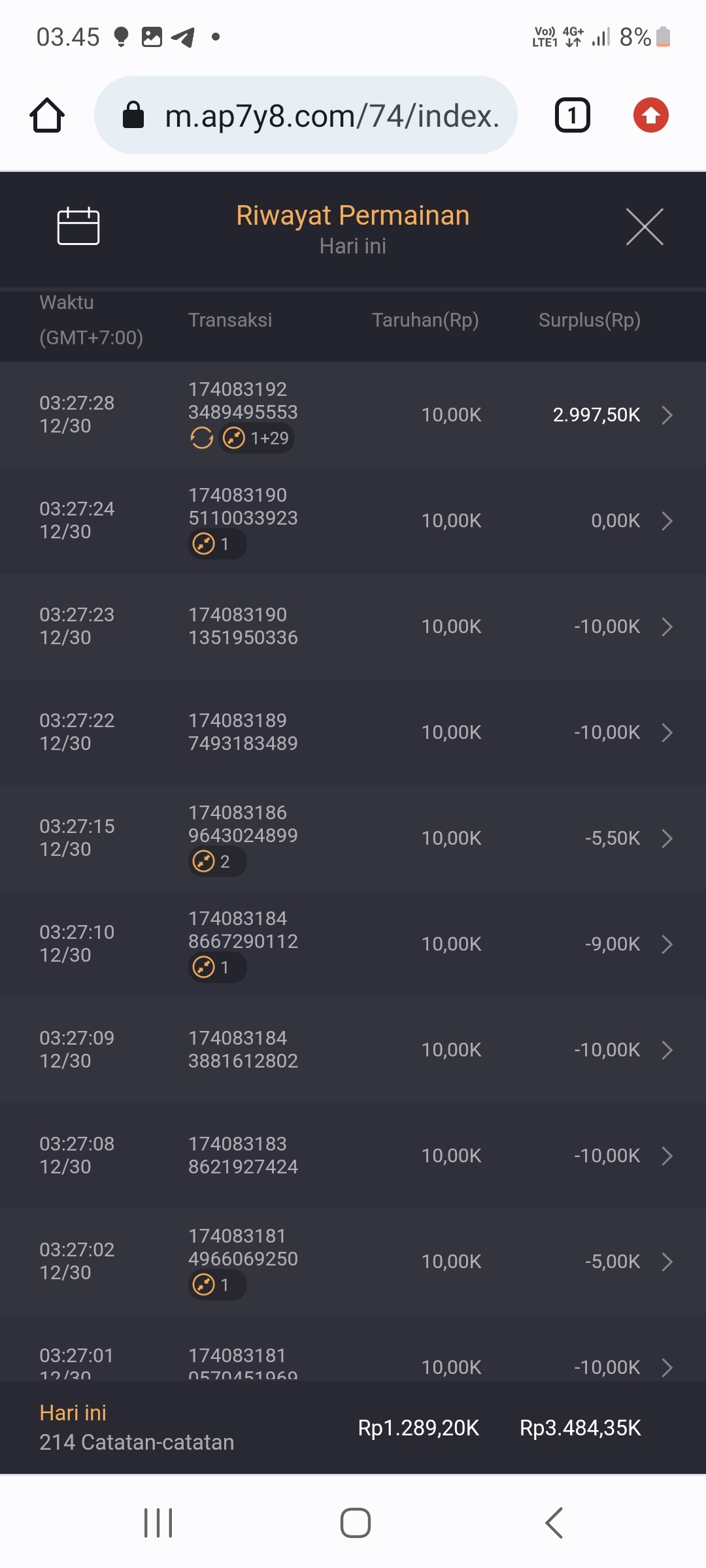This screenshot has width=706, height=1568.
Task: Expand the -5,00K surplus row chevron
Action: [667, 1262]
